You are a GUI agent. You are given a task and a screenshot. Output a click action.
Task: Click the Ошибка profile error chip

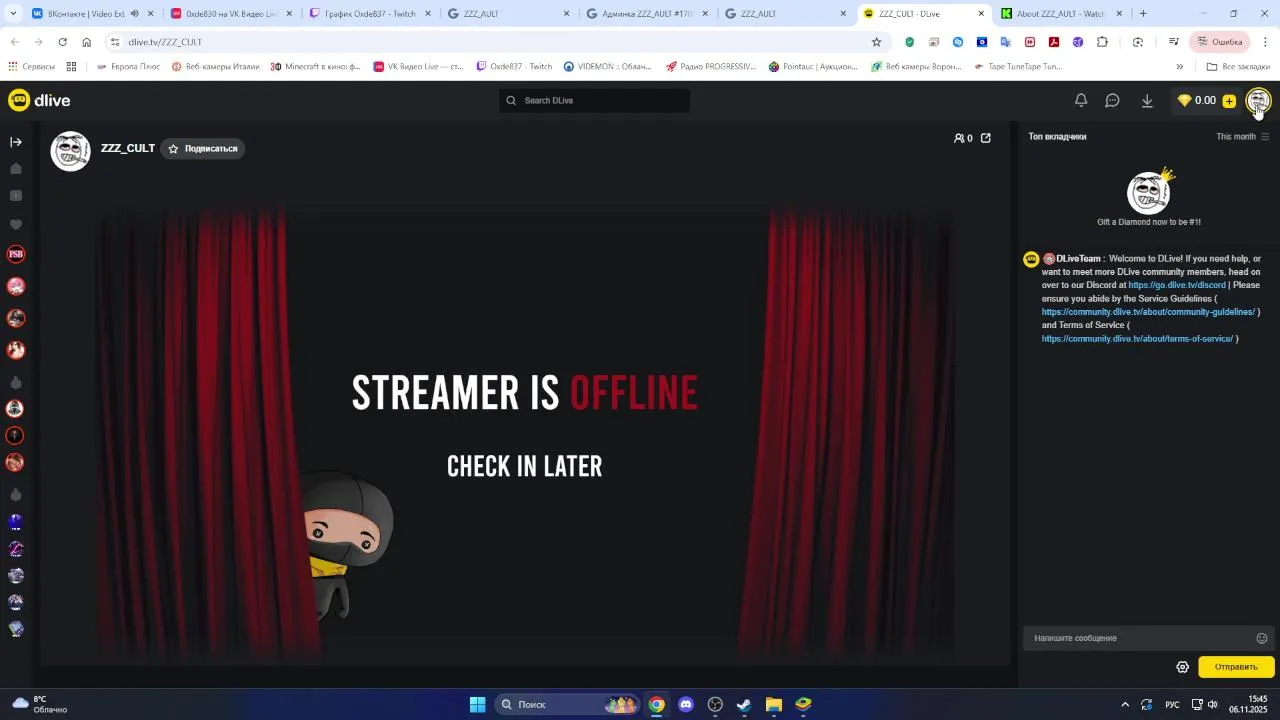tap(1219, 42)
